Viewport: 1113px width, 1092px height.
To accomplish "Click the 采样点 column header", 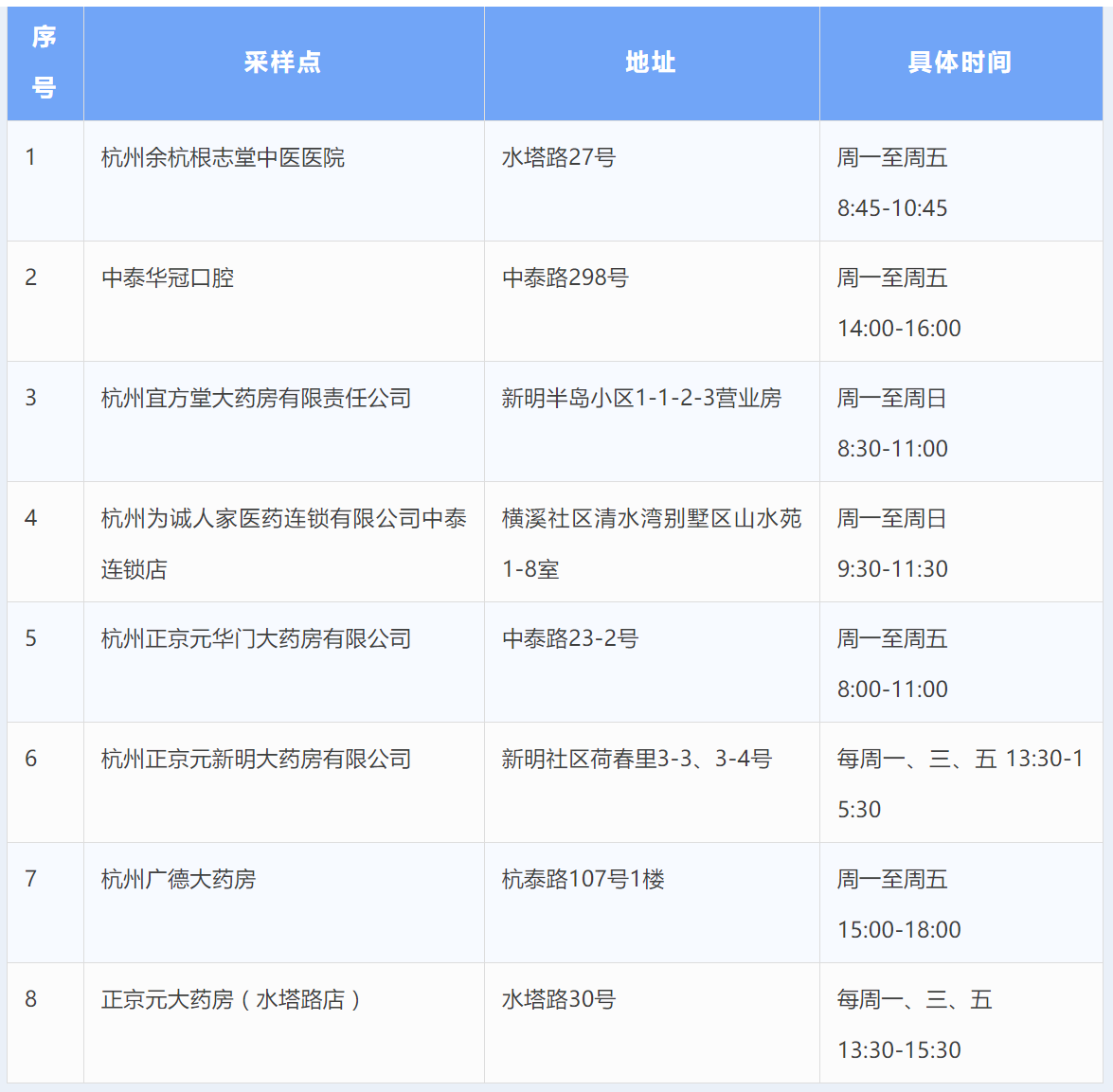I will click(282, 63).
